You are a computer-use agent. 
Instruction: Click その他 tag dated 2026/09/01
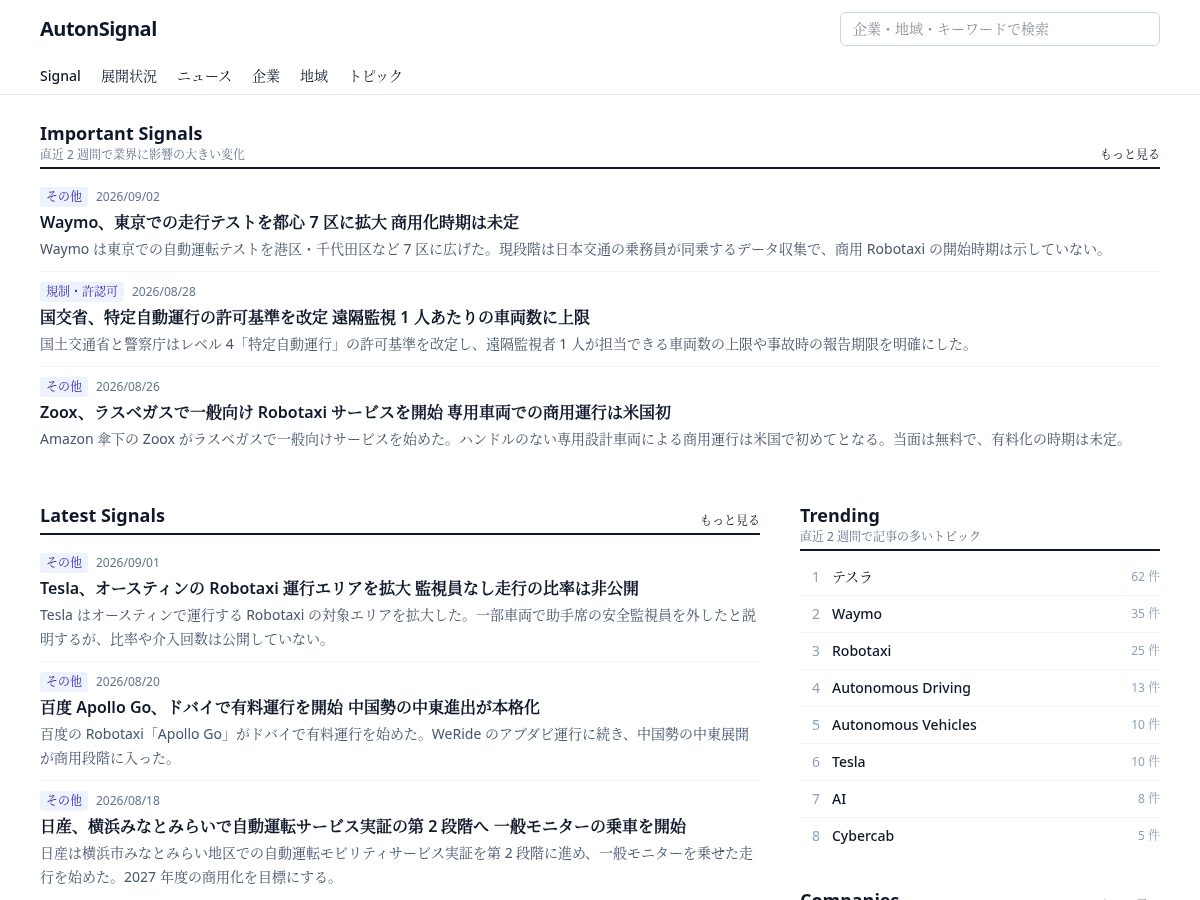pos(64,562)
